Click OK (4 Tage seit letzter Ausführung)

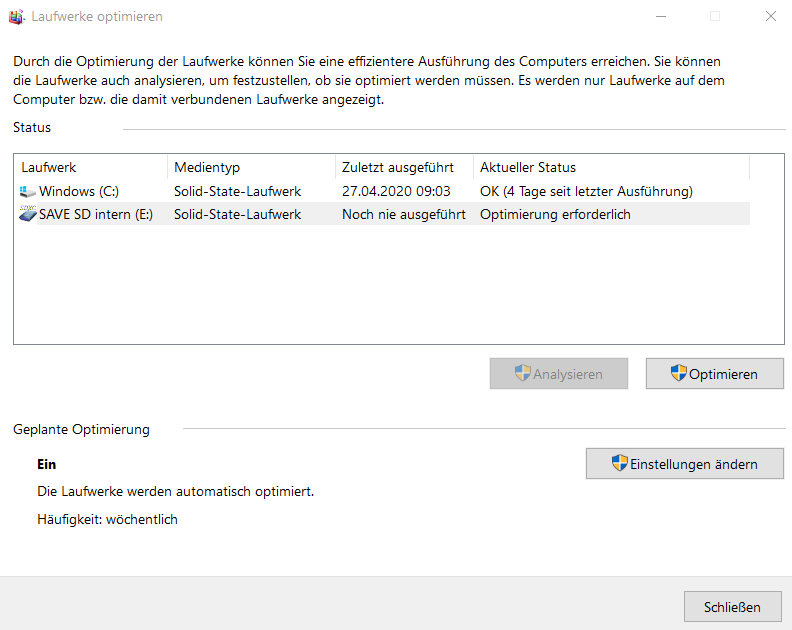pos(586,191)
